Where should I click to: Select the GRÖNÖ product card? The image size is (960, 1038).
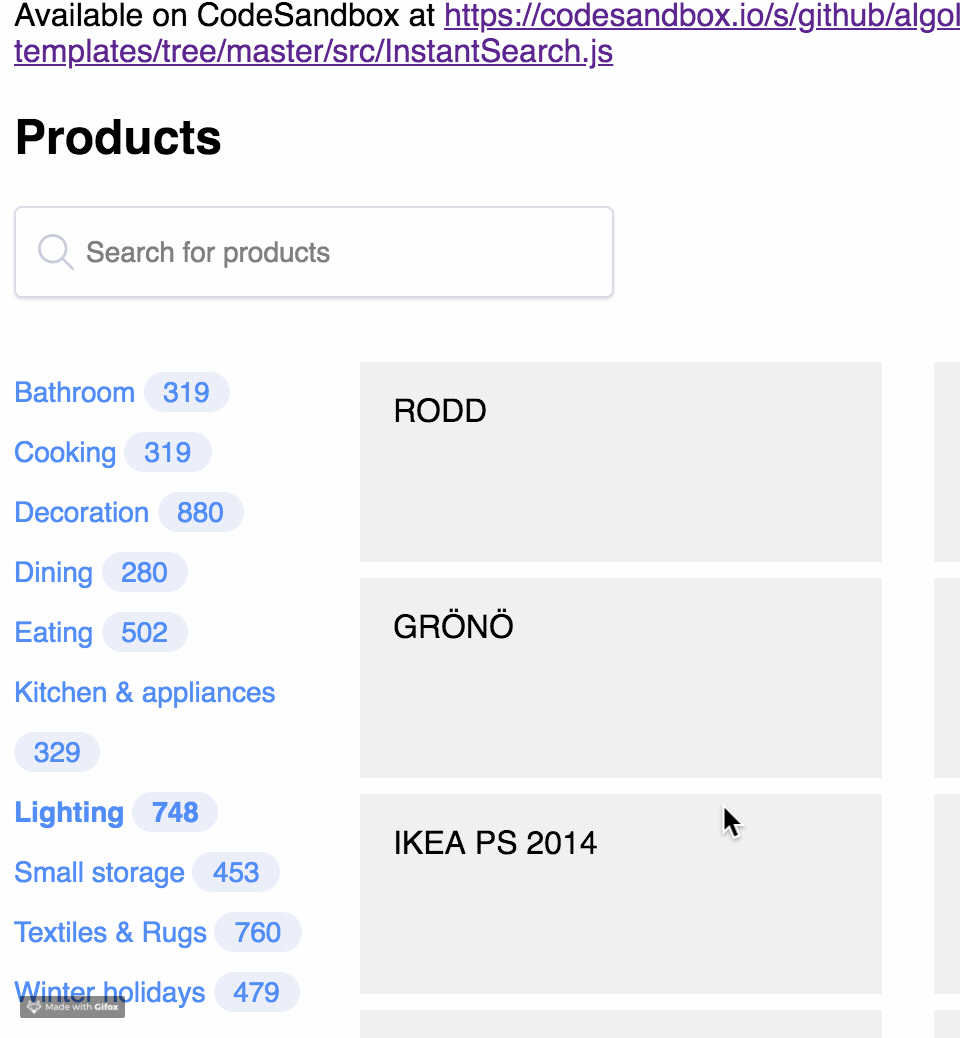(x=620, y=677)
